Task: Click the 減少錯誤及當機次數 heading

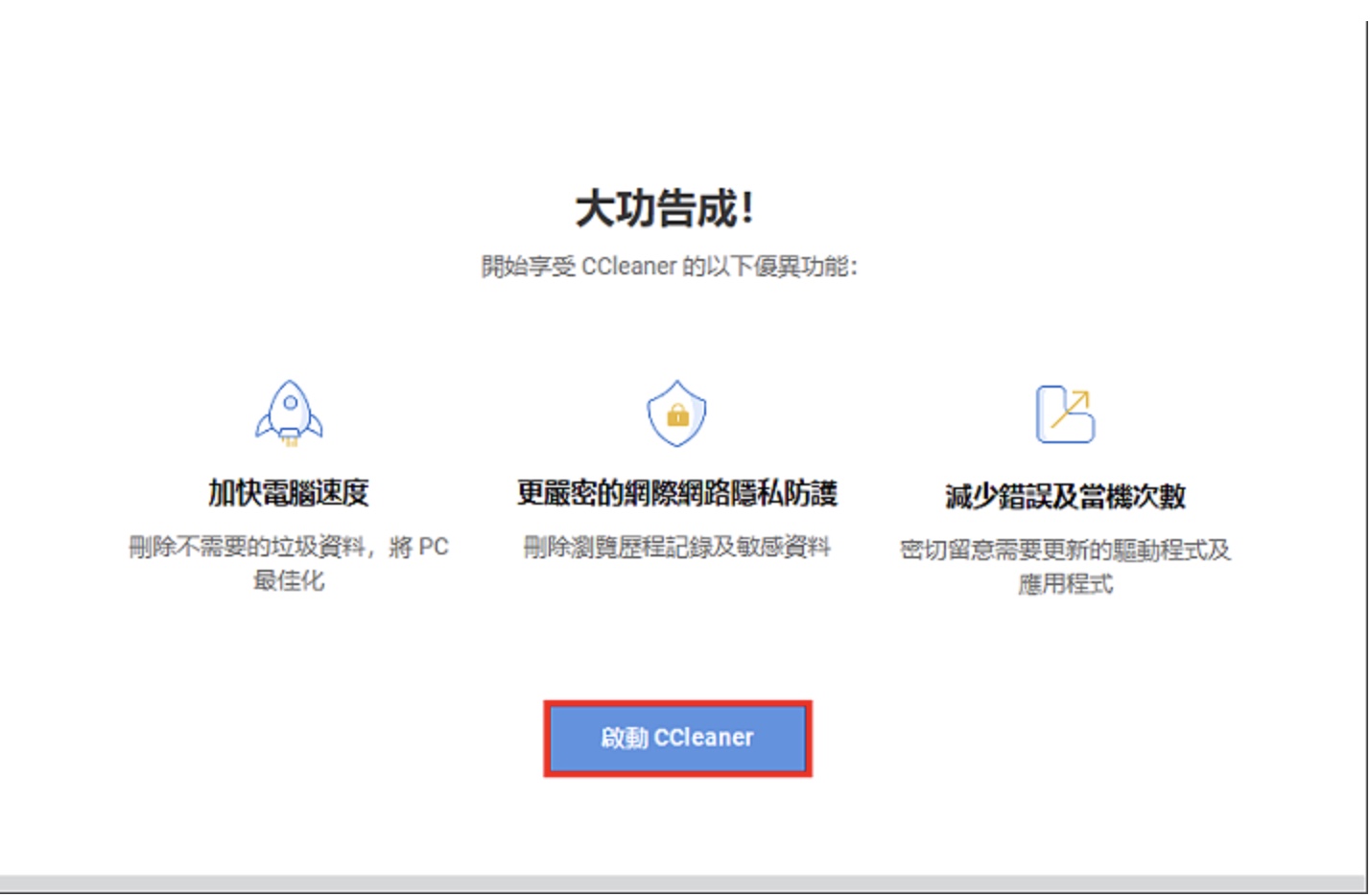Action: [1065, 496]
